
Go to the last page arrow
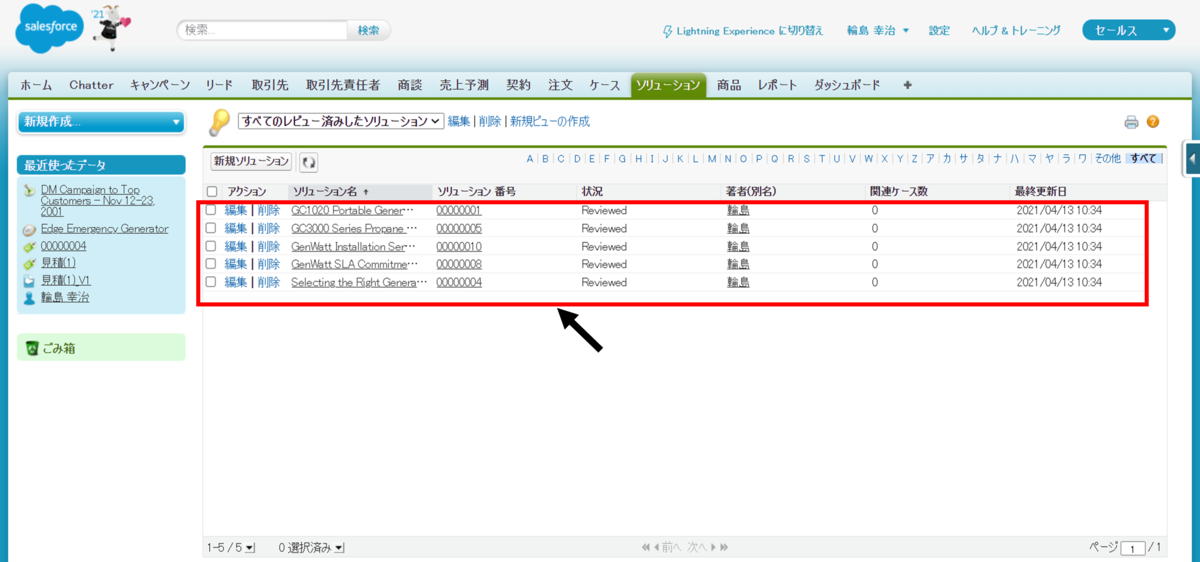[723, 548]
